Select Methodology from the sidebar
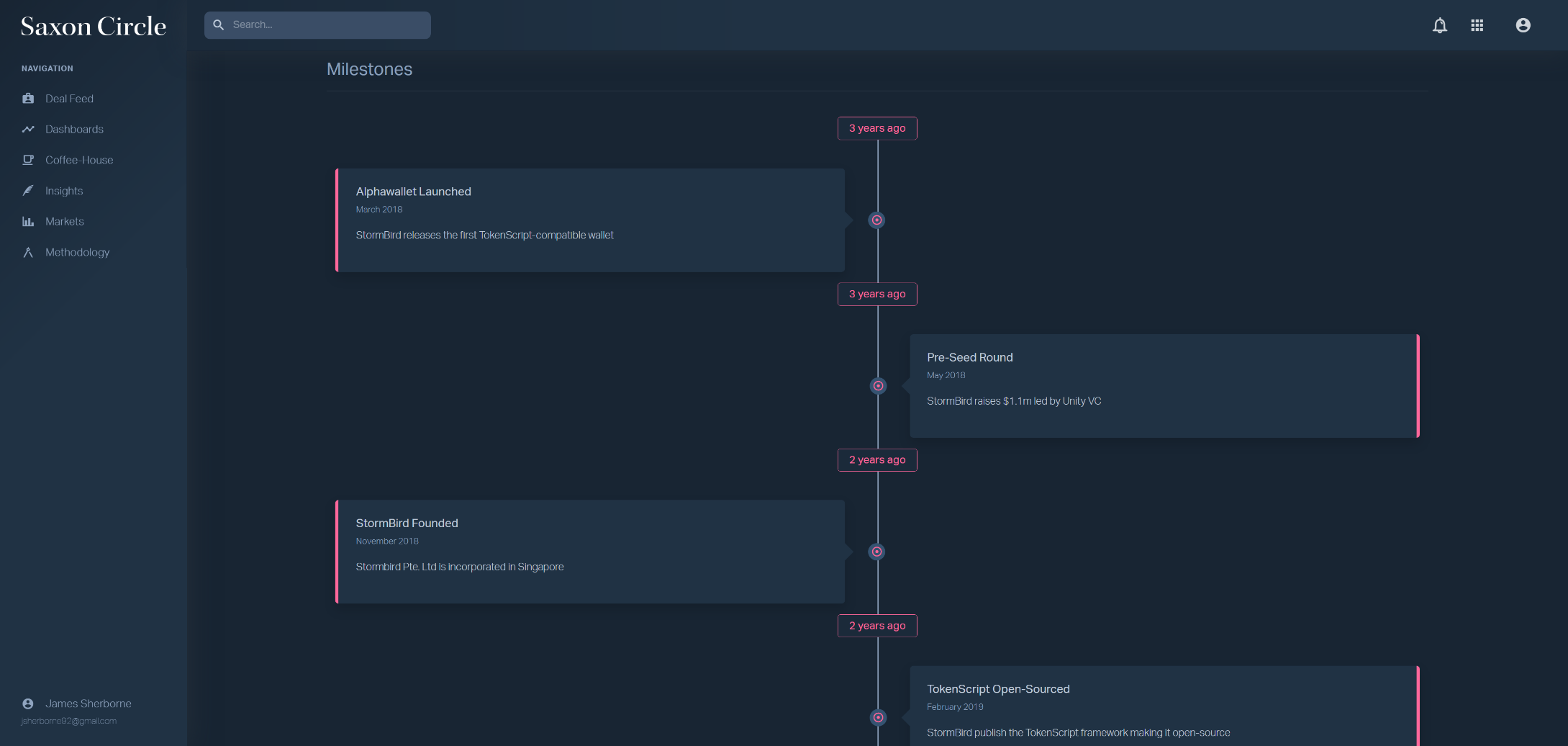The height and width of the screenshot is (746, 1568). point(77,253)
